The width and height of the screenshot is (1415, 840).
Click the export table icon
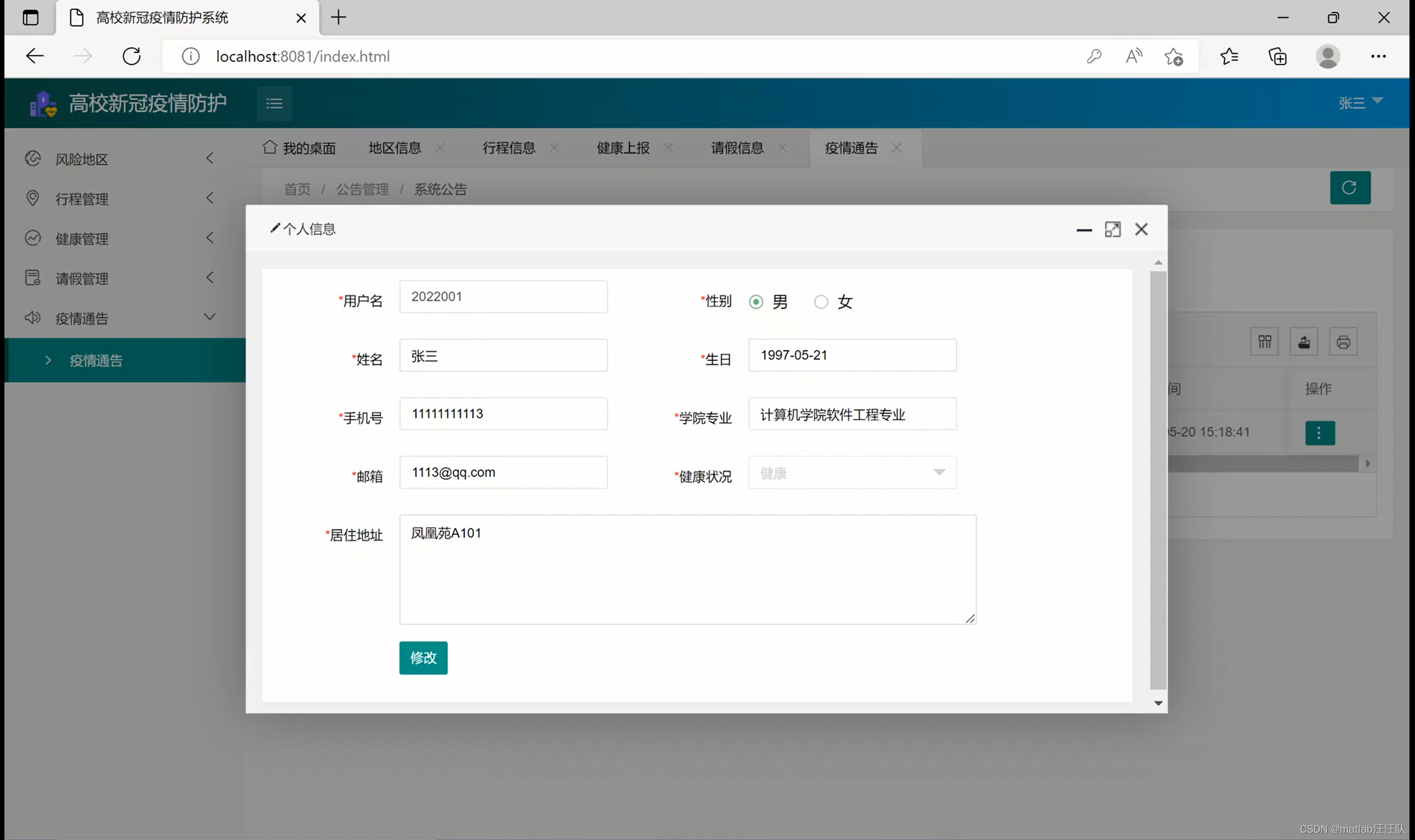pyautogui.click(x=1303, y=342)
